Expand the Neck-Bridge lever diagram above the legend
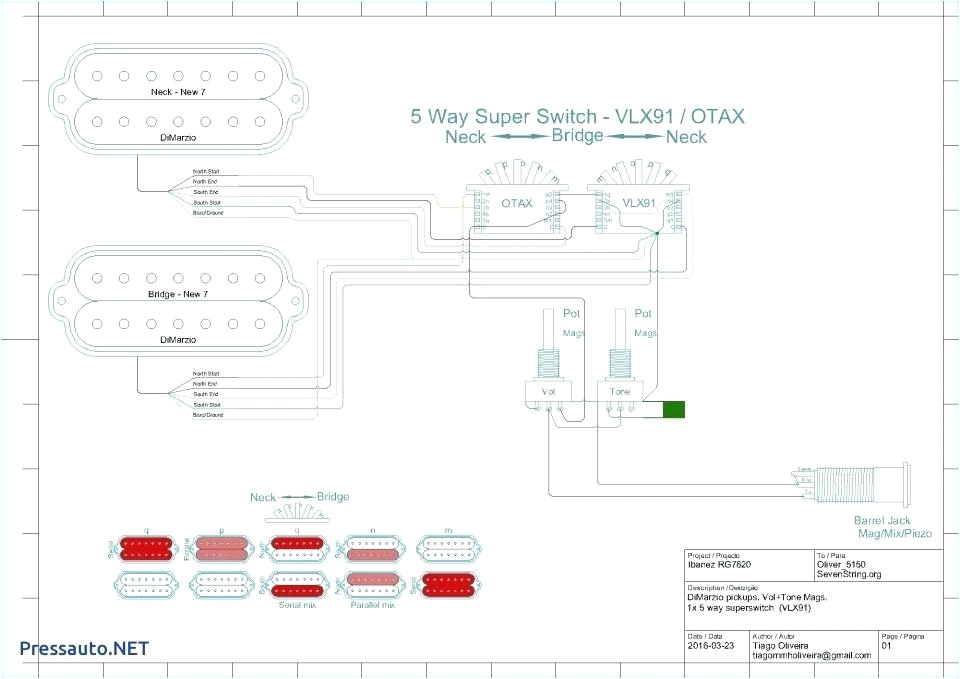This screenshot has height=679, width=960. 298,513
